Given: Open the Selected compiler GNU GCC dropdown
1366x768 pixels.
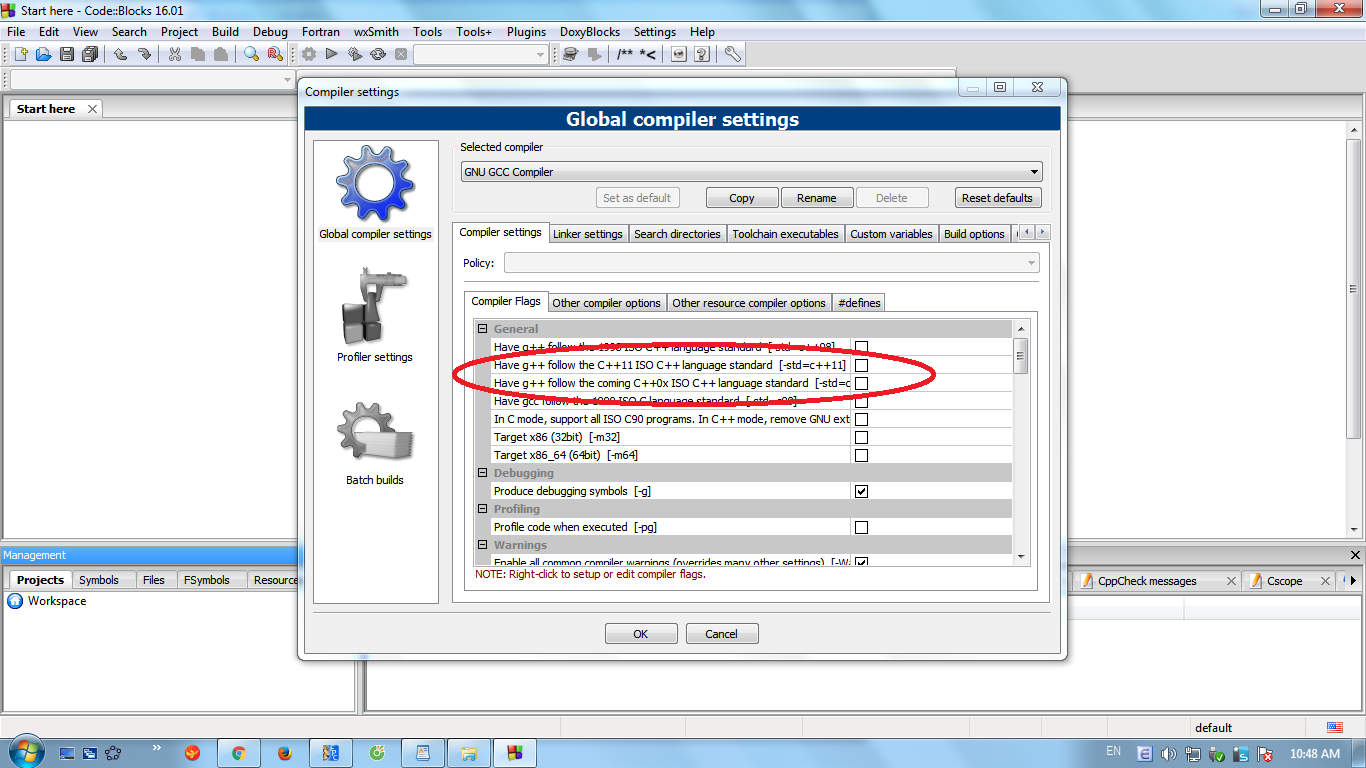Looking at the screenshot, I should click(751, 172).
